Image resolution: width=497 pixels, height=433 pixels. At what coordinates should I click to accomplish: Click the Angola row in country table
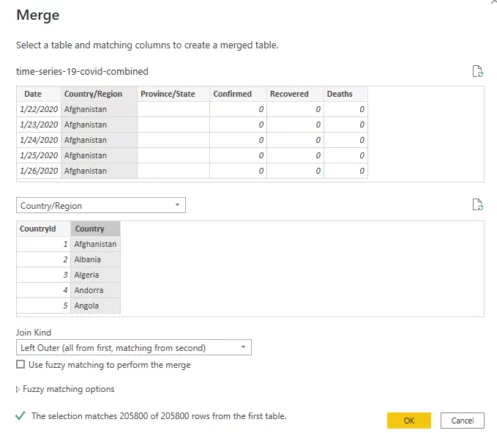[68, 306]
